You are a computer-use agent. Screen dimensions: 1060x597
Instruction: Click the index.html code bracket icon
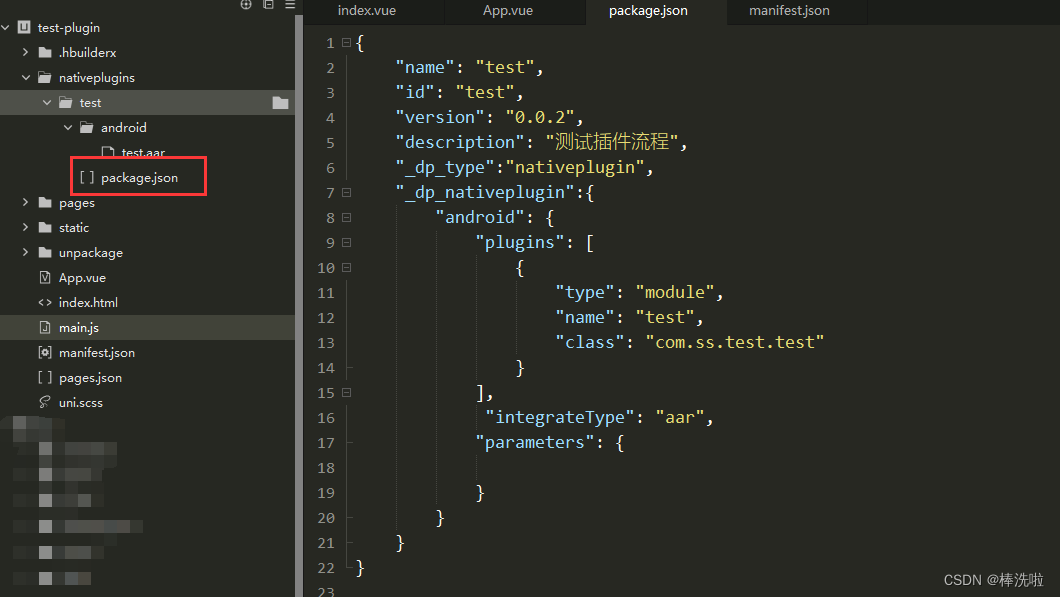44,303
